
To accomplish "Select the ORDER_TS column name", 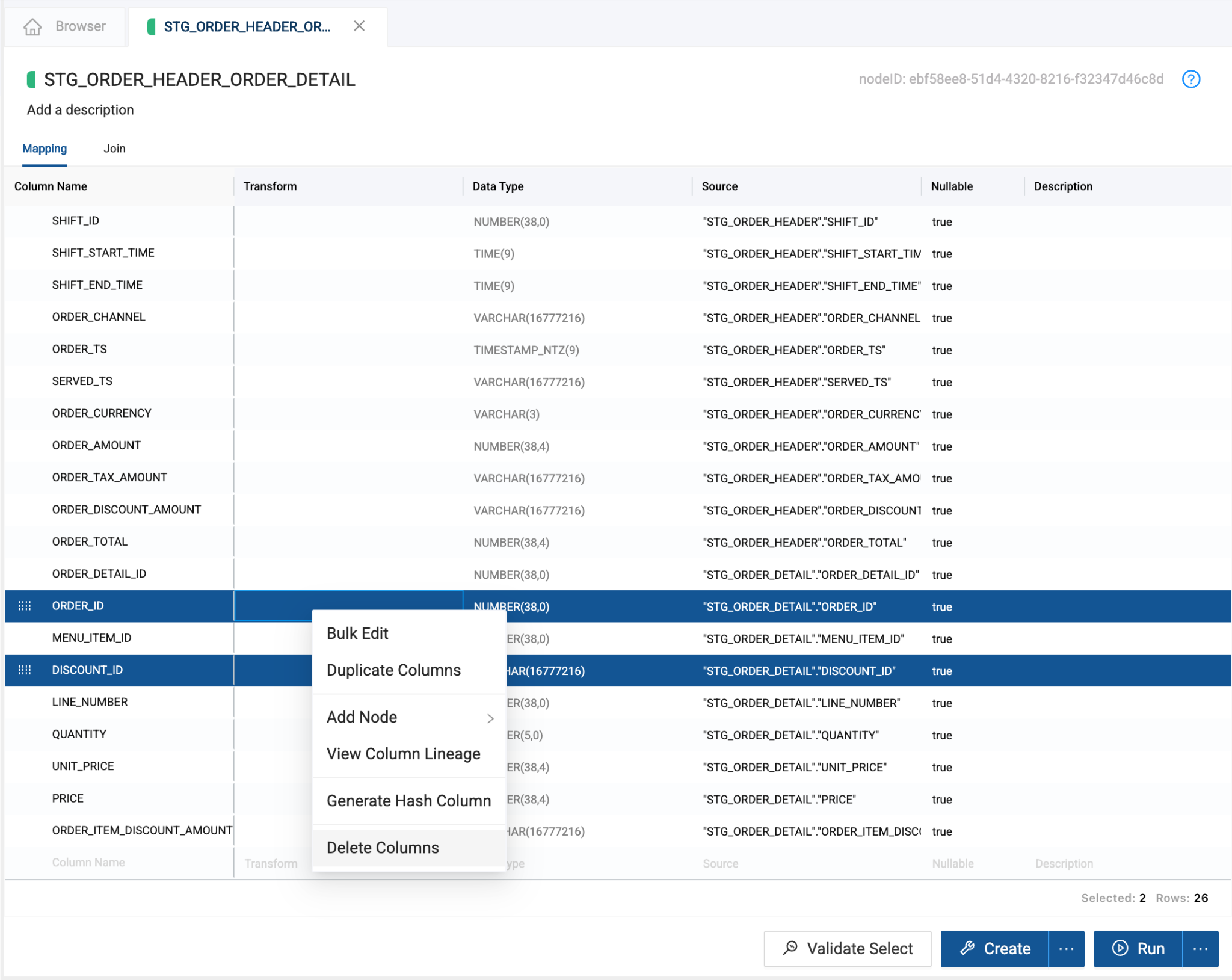I will click(x=79, y=349).
